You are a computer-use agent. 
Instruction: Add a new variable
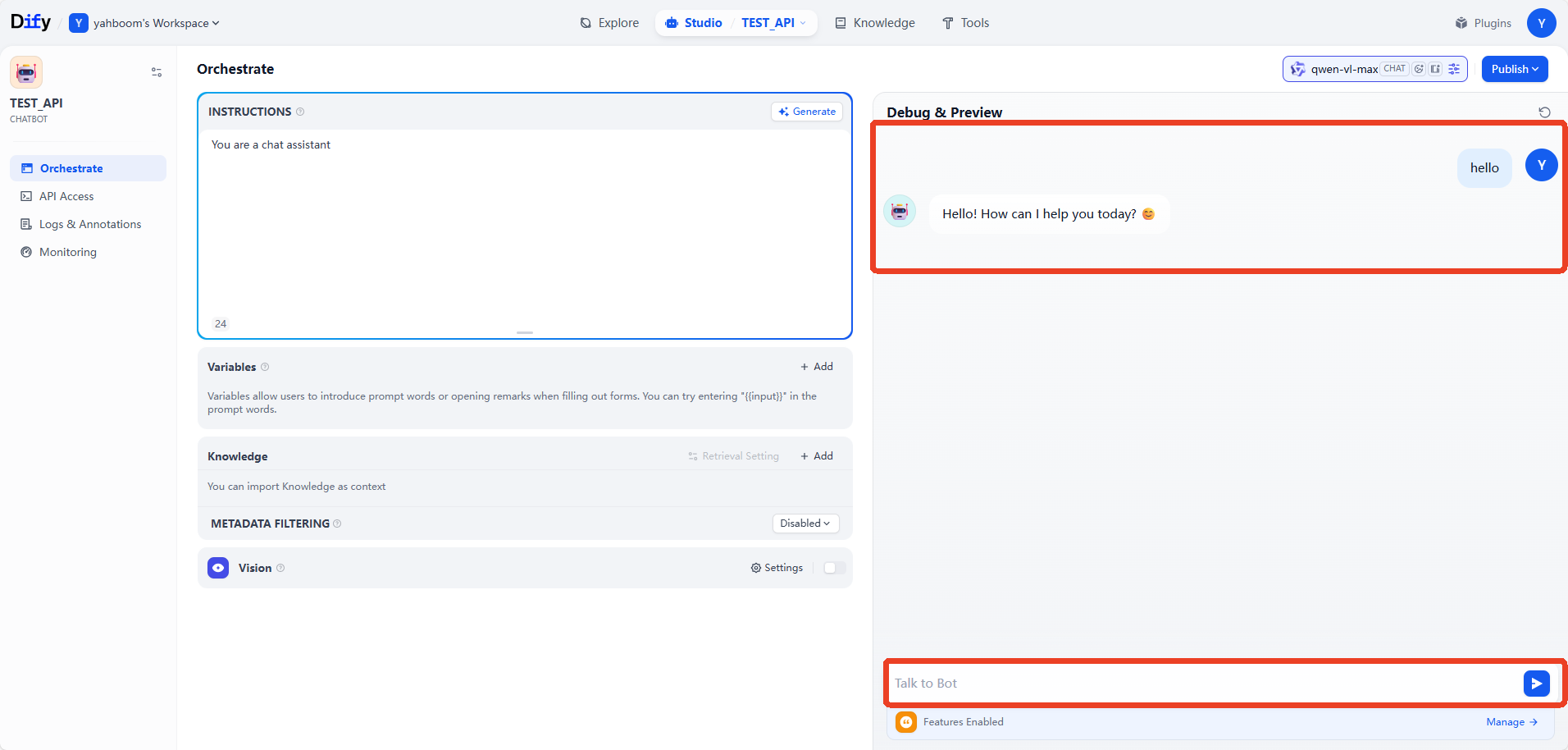click(x=817, y=367)
